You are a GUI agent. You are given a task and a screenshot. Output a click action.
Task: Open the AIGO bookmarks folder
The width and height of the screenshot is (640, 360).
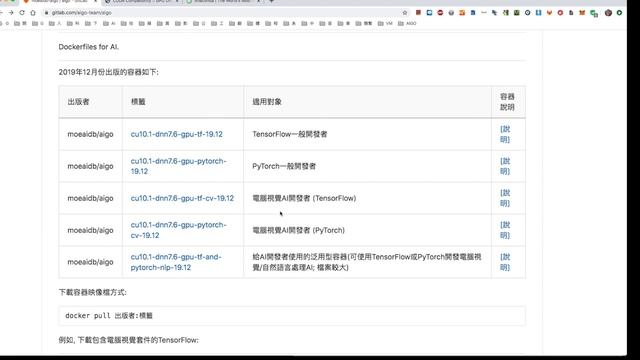click(407, 23)
